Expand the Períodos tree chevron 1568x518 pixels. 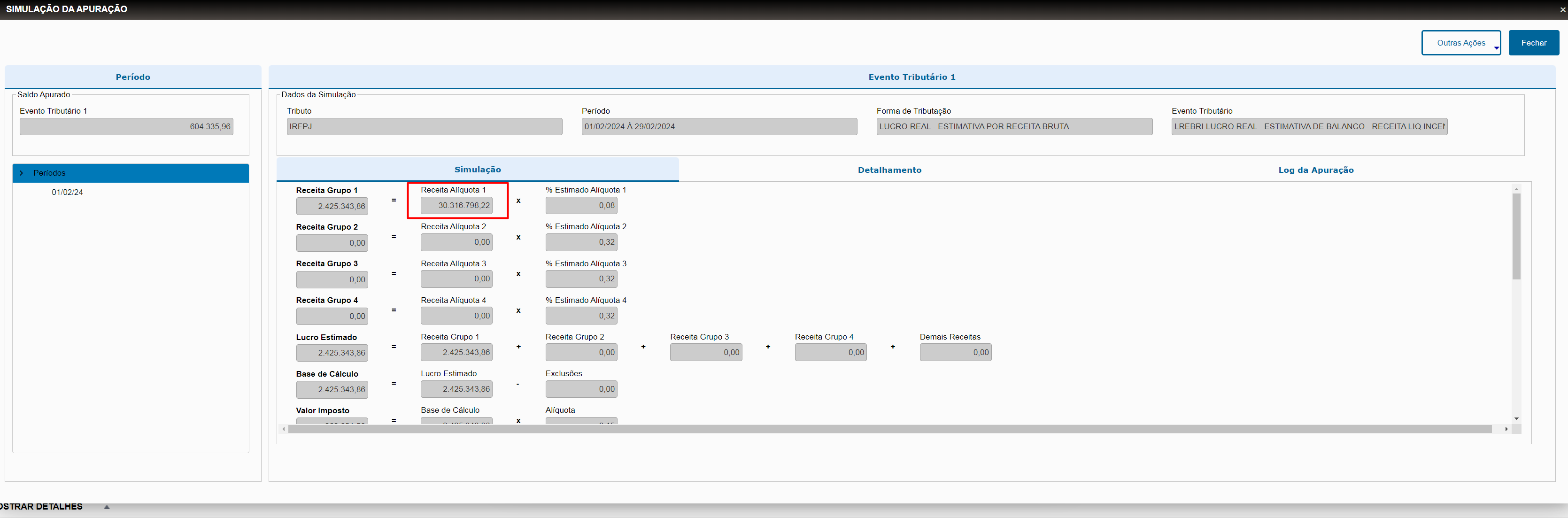click(22, 173)
